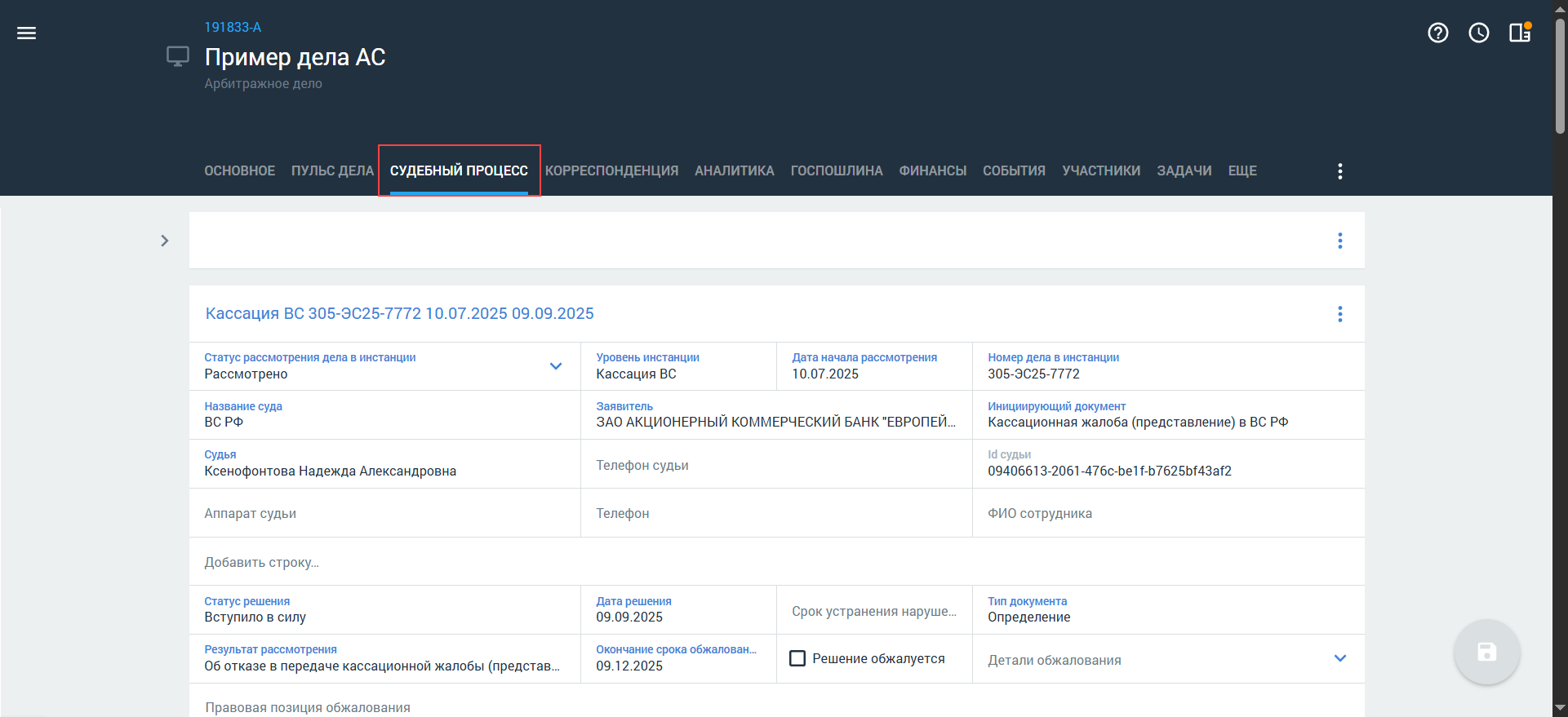
Task: Switch to the Основное tab
Action: [x=240, y=170]
